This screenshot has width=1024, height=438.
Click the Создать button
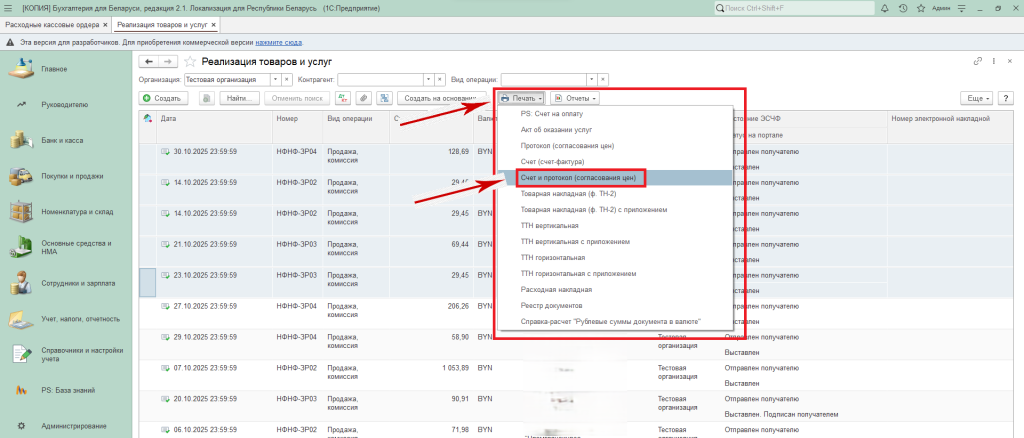coord(161,98)
